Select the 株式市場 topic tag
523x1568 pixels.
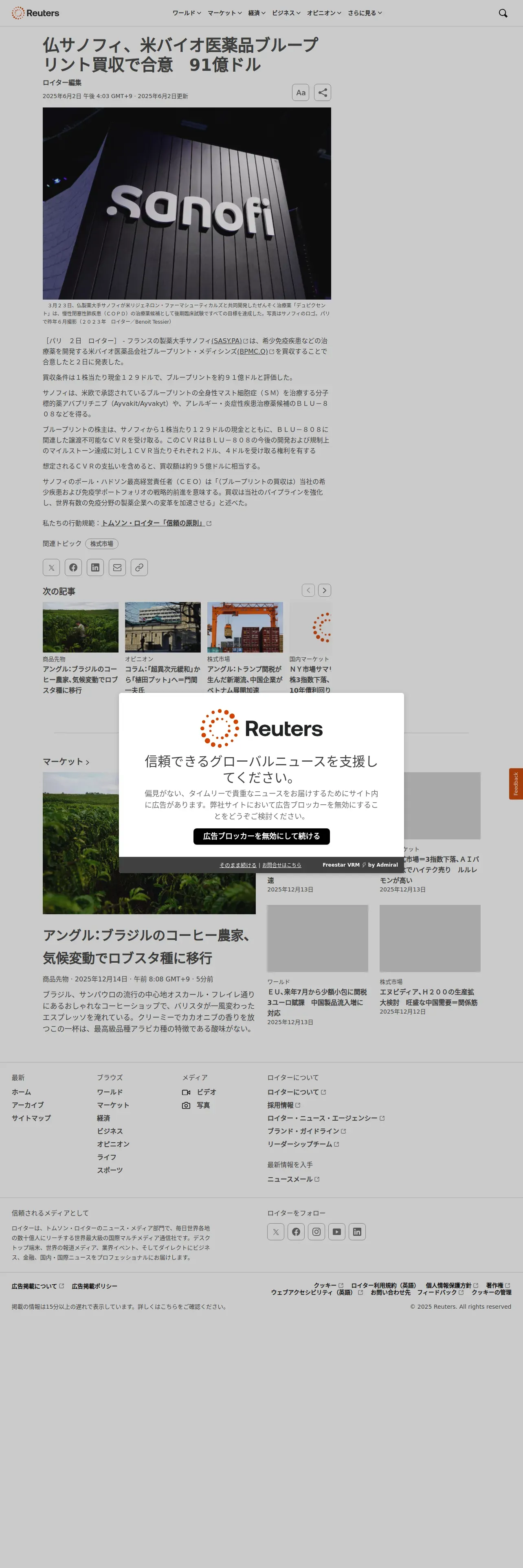pos(102,543)
